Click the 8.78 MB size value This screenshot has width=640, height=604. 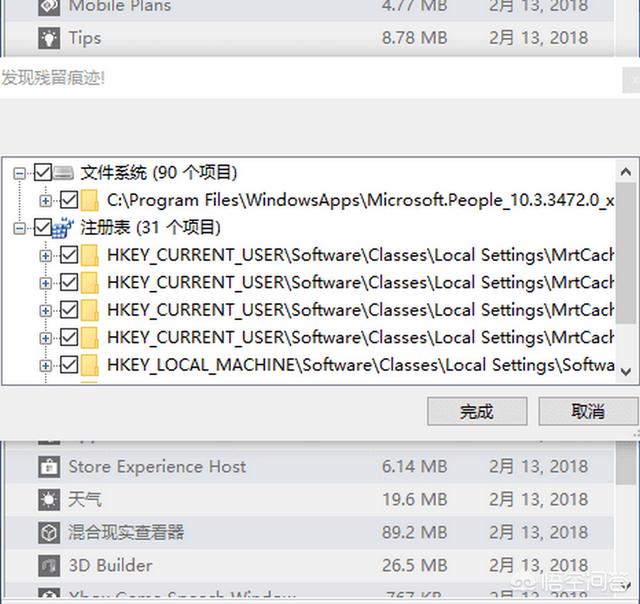point(415,38)
